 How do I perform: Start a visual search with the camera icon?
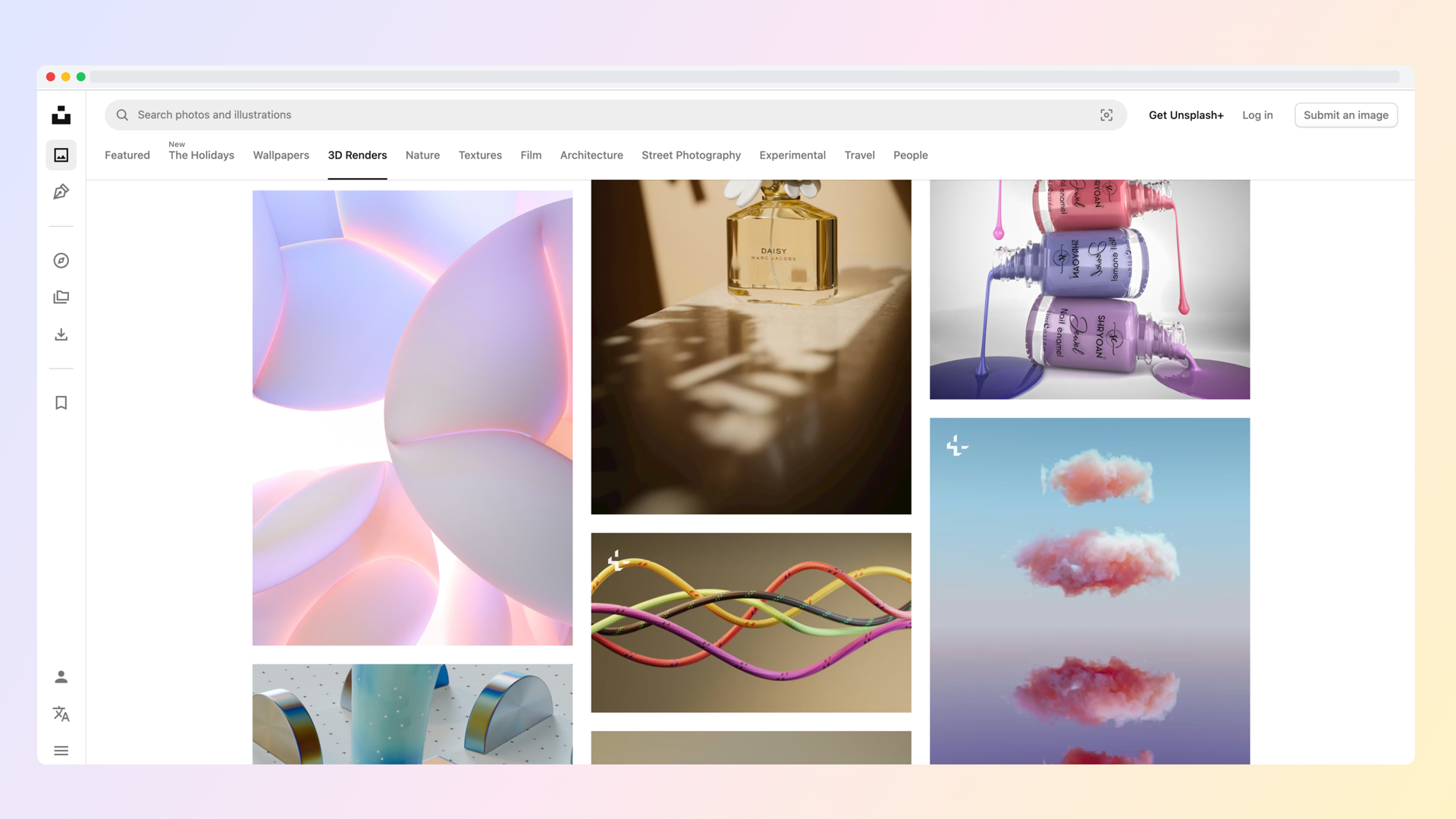1106,115
